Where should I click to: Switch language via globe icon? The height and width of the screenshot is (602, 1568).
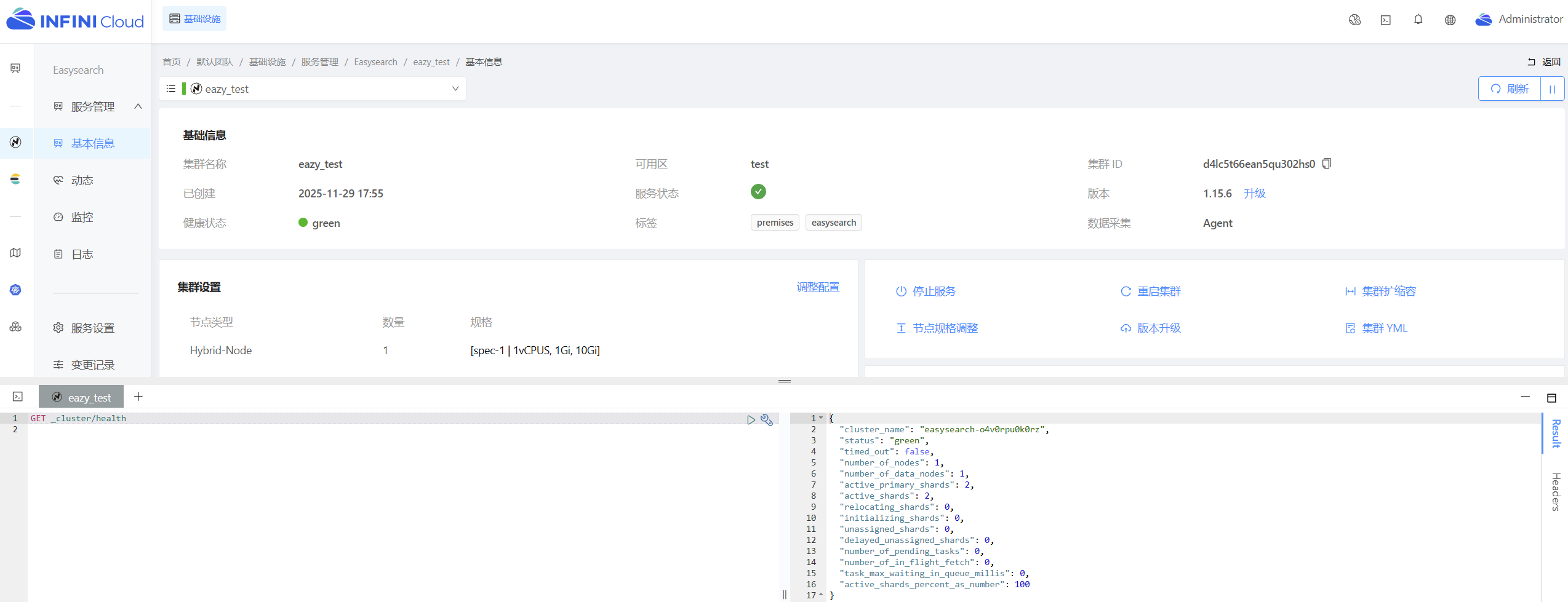tap(1450, 20)
